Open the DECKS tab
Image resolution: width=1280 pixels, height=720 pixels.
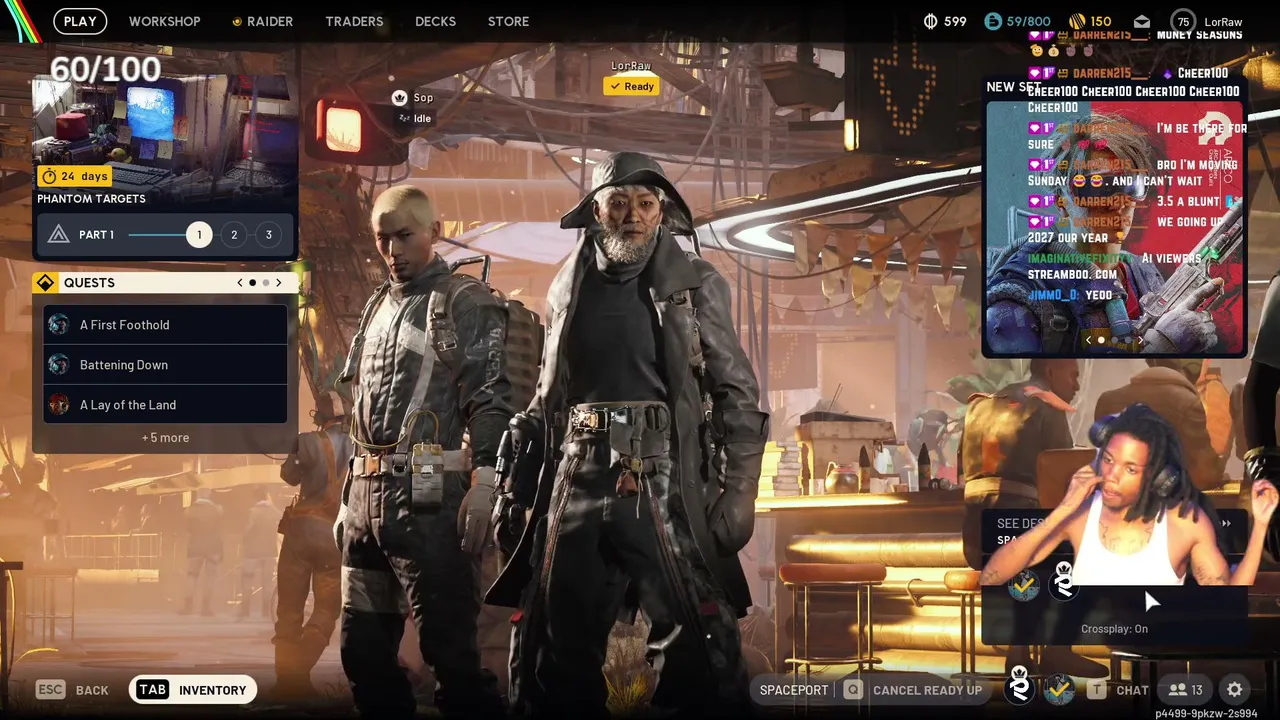[435, 21]
